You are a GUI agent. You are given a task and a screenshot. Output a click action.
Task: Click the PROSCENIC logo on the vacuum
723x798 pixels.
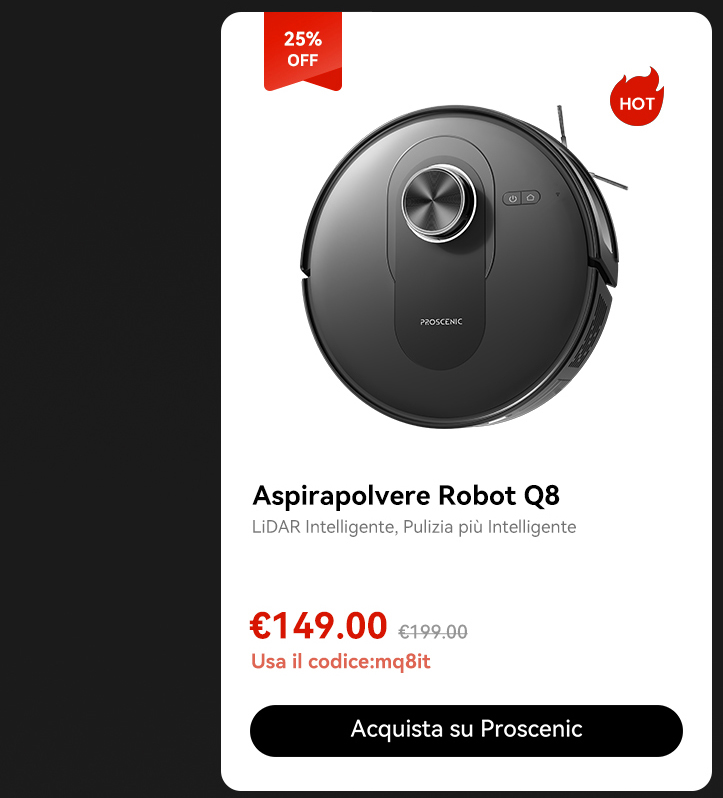tap(441, 322)
